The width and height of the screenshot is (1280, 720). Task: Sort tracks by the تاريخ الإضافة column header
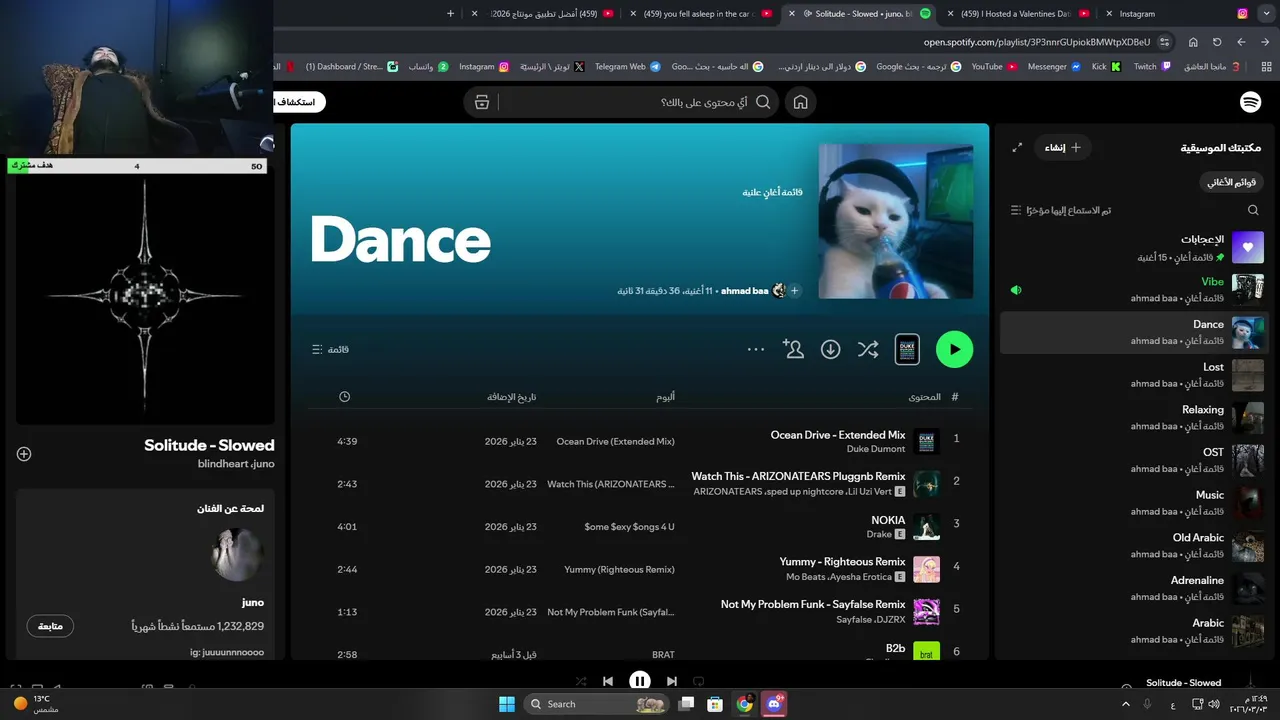click(512, 397)
